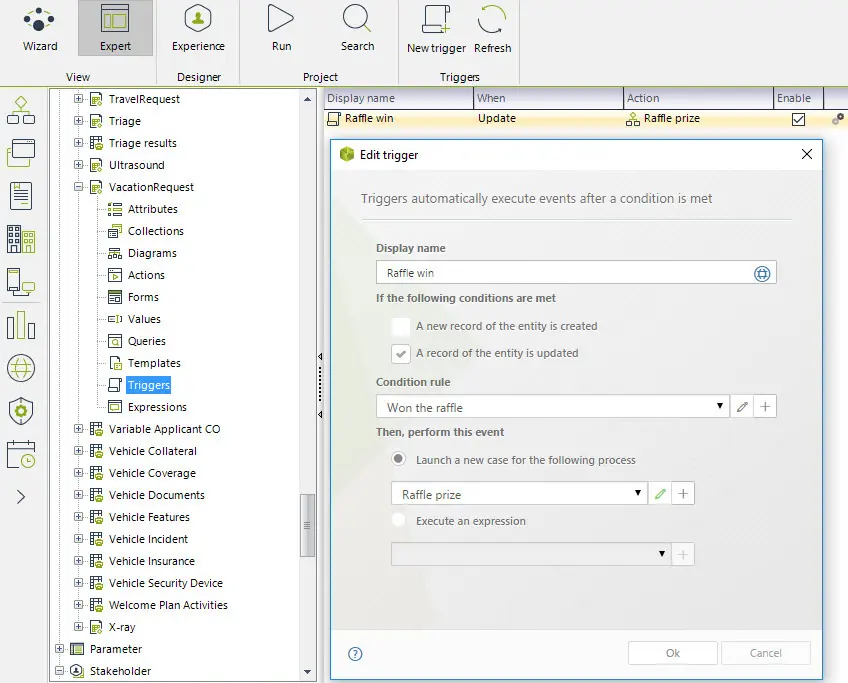
Task: Expand the Parameter tree node
Action: click(x=59, y=648)
